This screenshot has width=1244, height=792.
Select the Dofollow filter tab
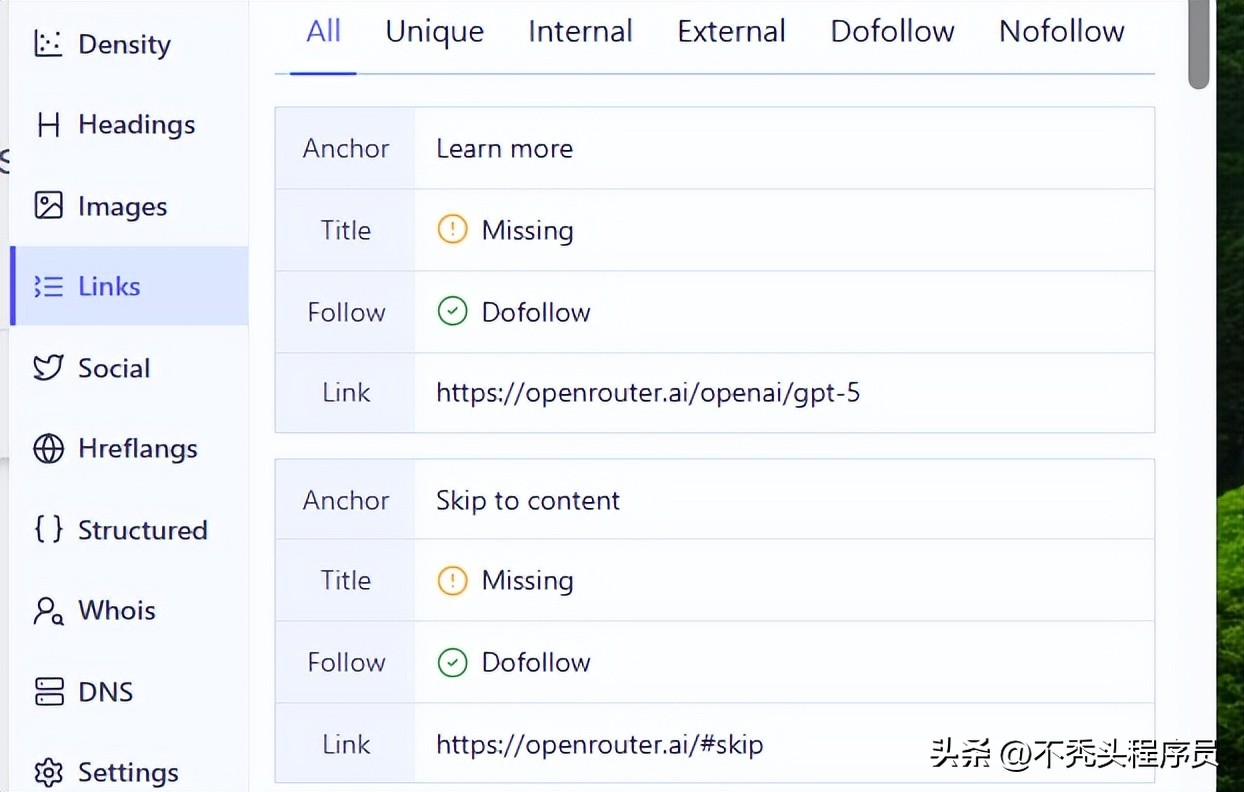coord(892,32)
